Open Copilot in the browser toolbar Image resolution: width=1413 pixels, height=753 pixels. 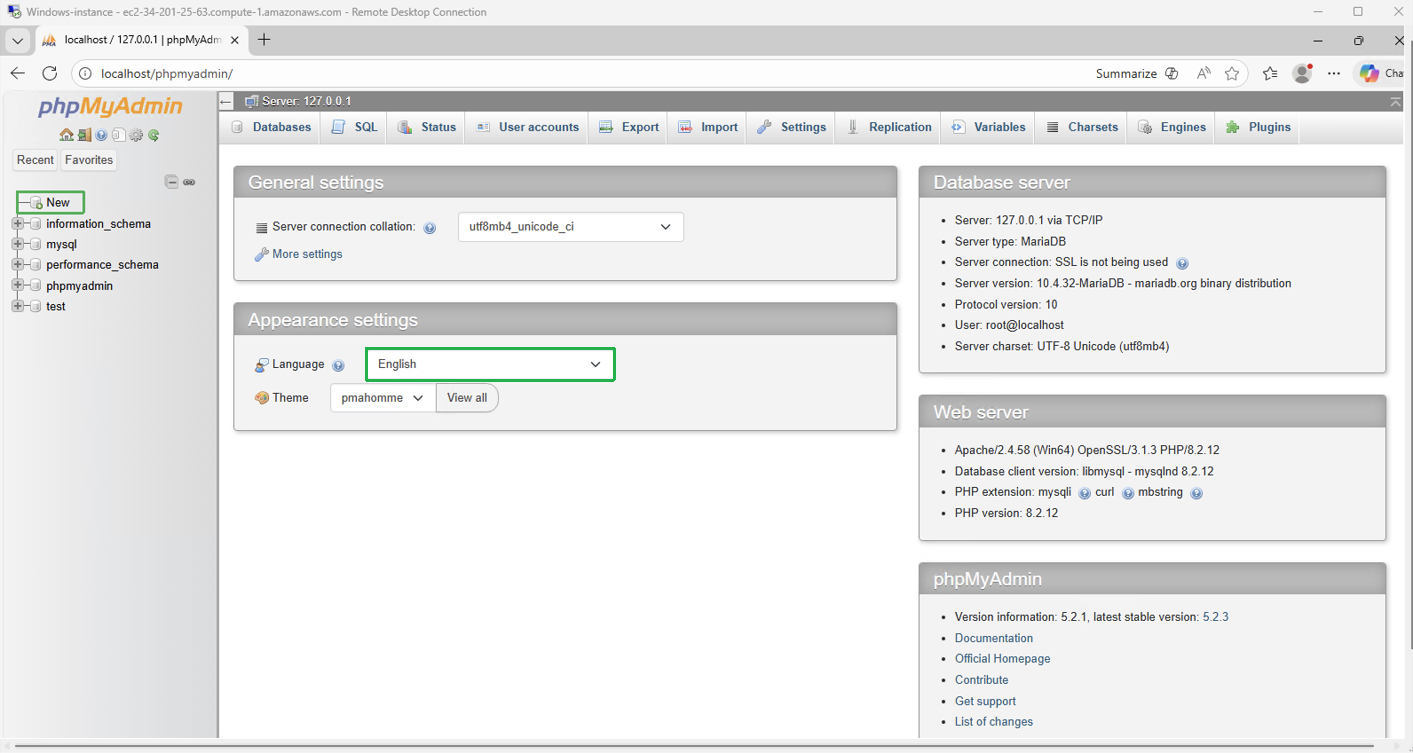pos(1371,72)
